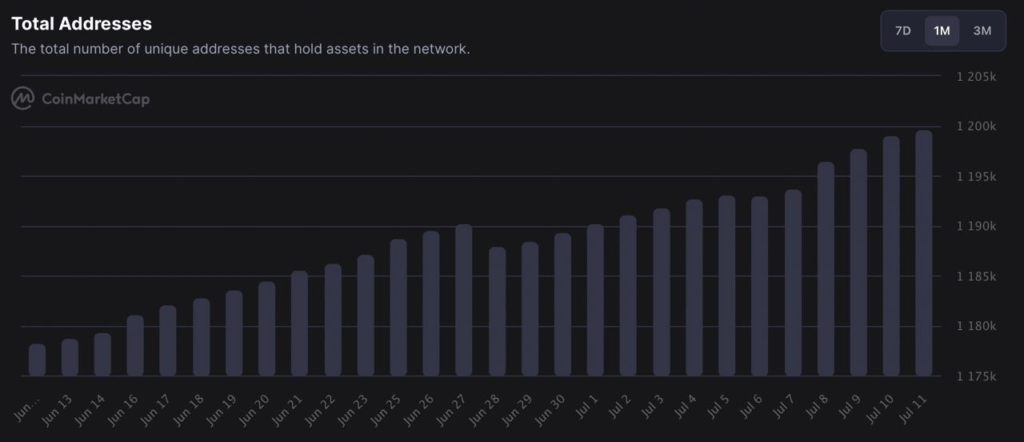Click the Jun 25 bar
1024x442 pixels.
click(398, 308)
